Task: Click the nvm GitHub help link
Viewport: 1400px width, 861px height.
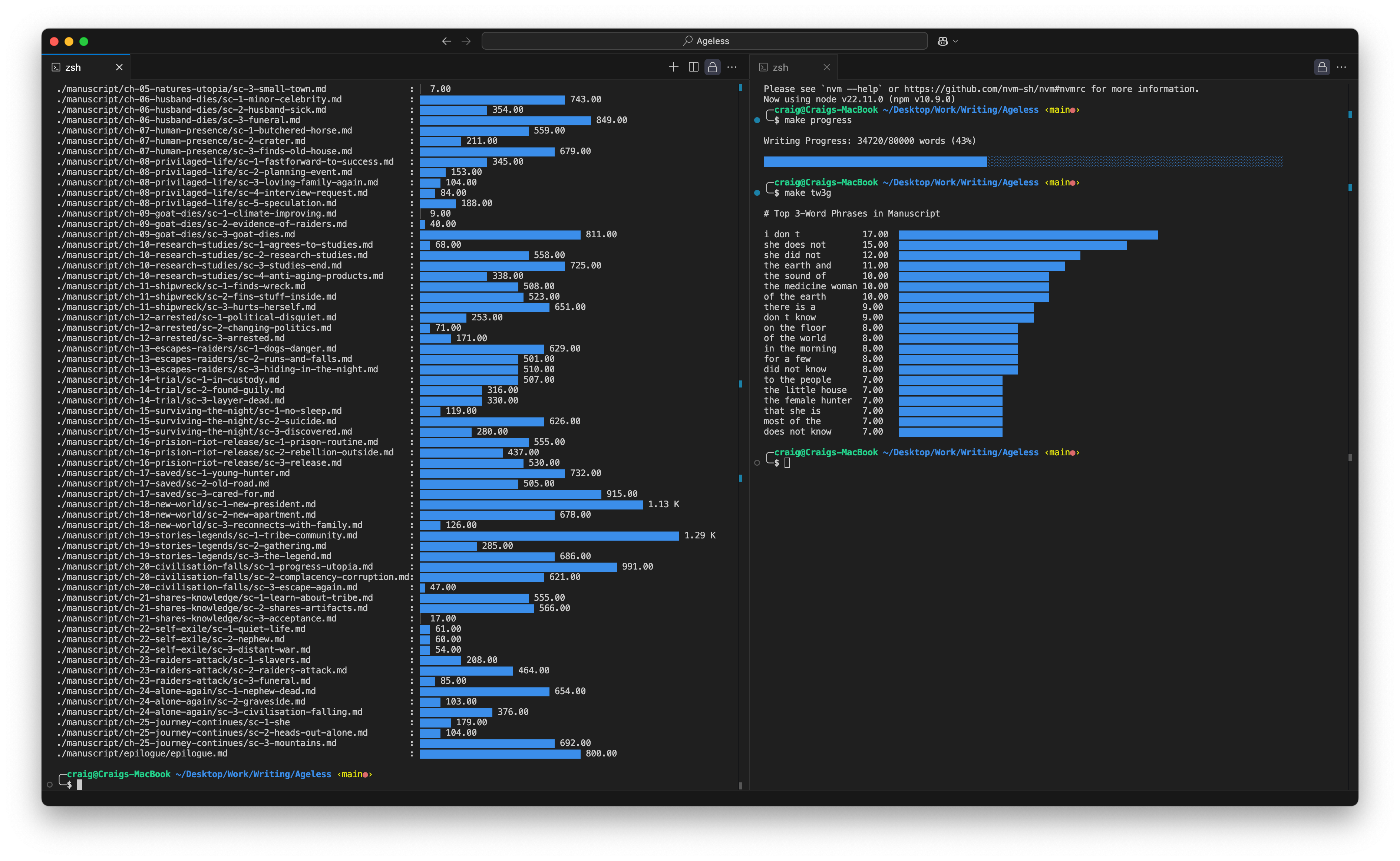Action: pos(995,89)
